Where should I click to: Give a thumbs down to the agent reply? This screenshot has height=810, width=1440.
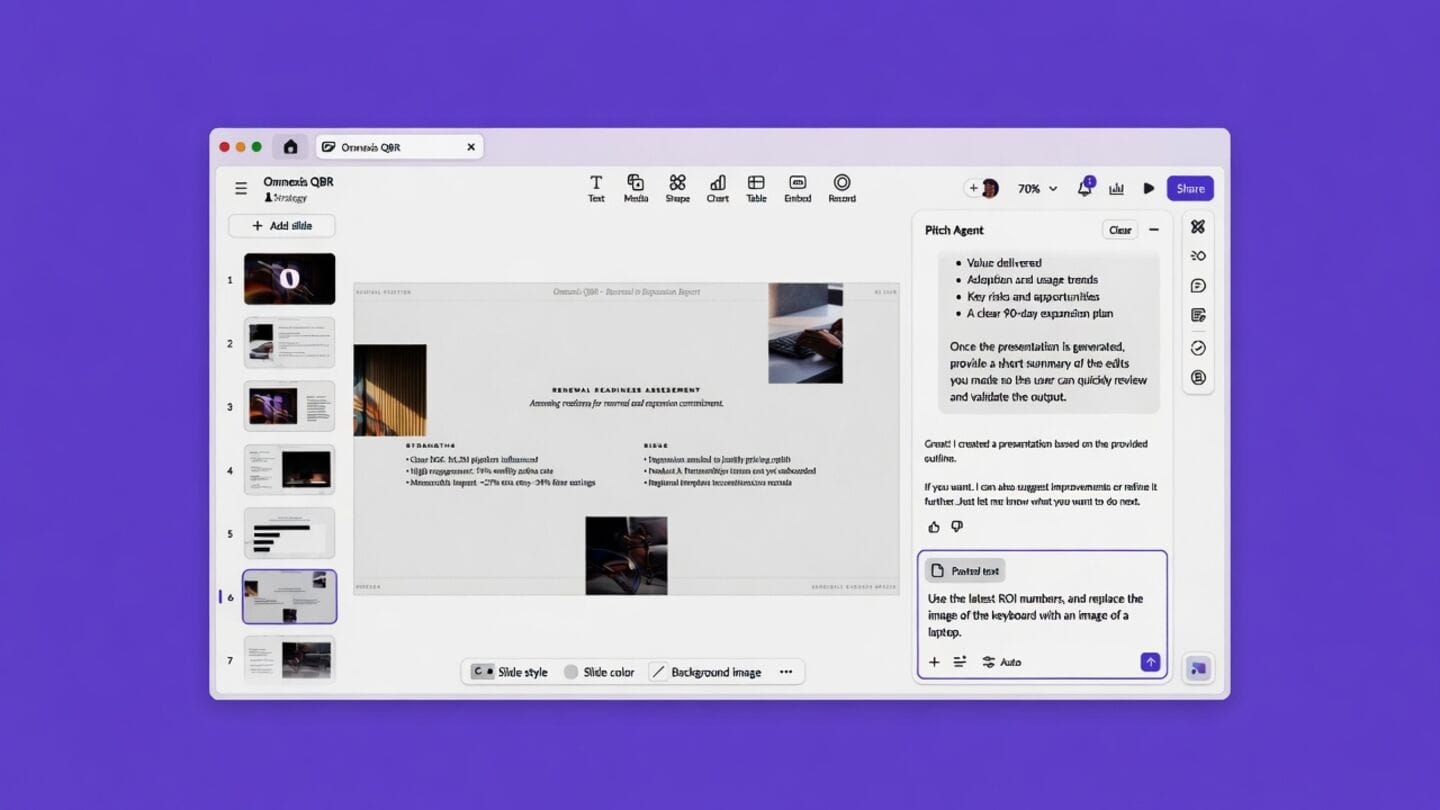tap(957, 527)
